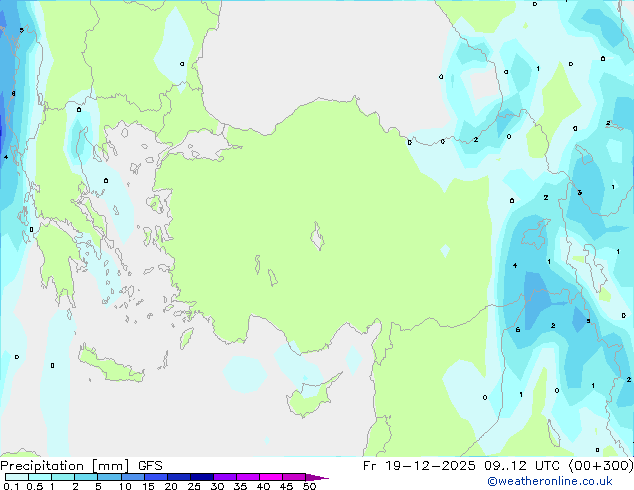This screenshot has height=490, width=634.
Task: Click the large central lake in Turkey
Action: (x=317, y=237)
